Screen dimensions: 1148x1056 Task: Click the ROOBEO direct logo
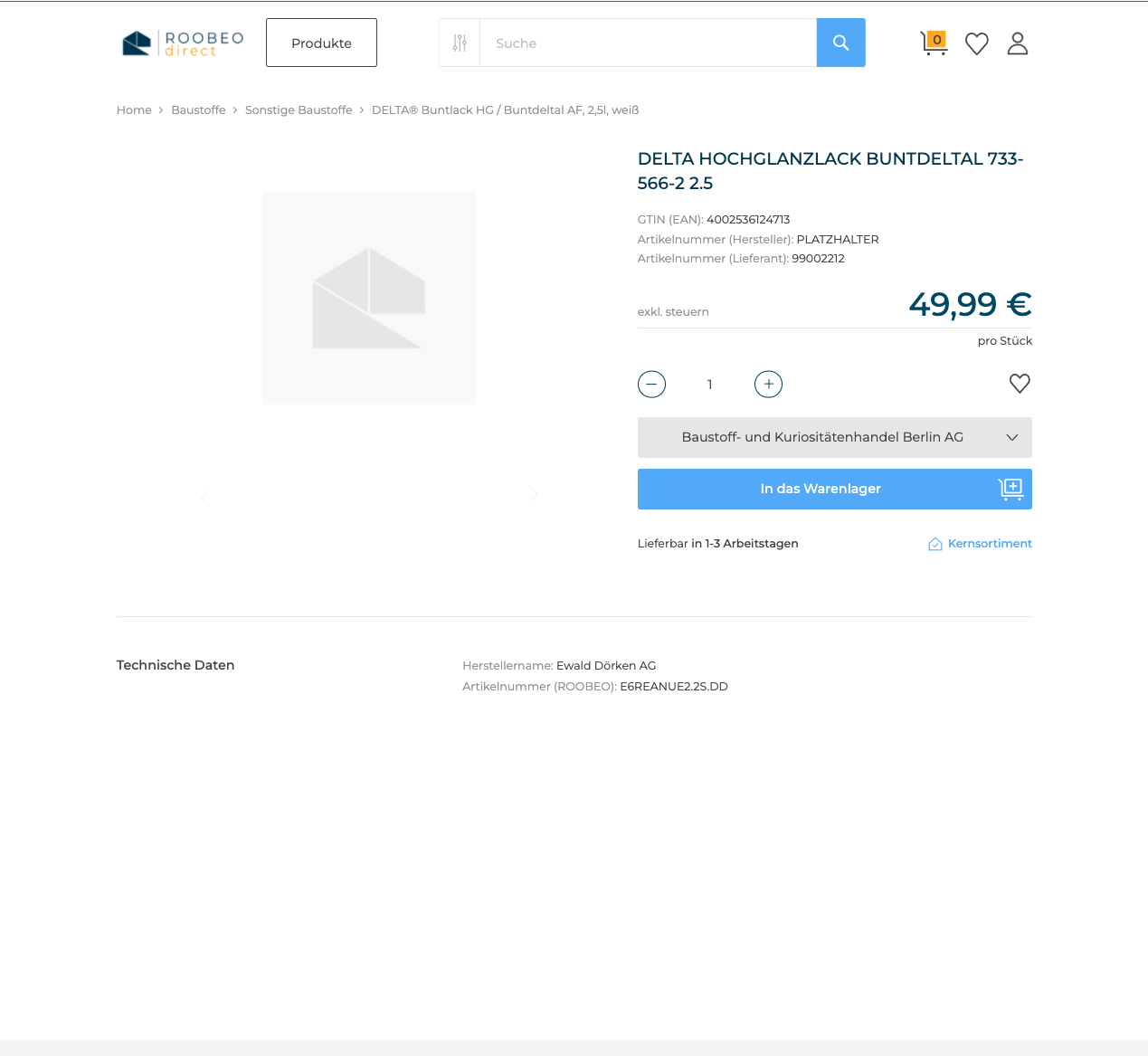pos(183,43)
